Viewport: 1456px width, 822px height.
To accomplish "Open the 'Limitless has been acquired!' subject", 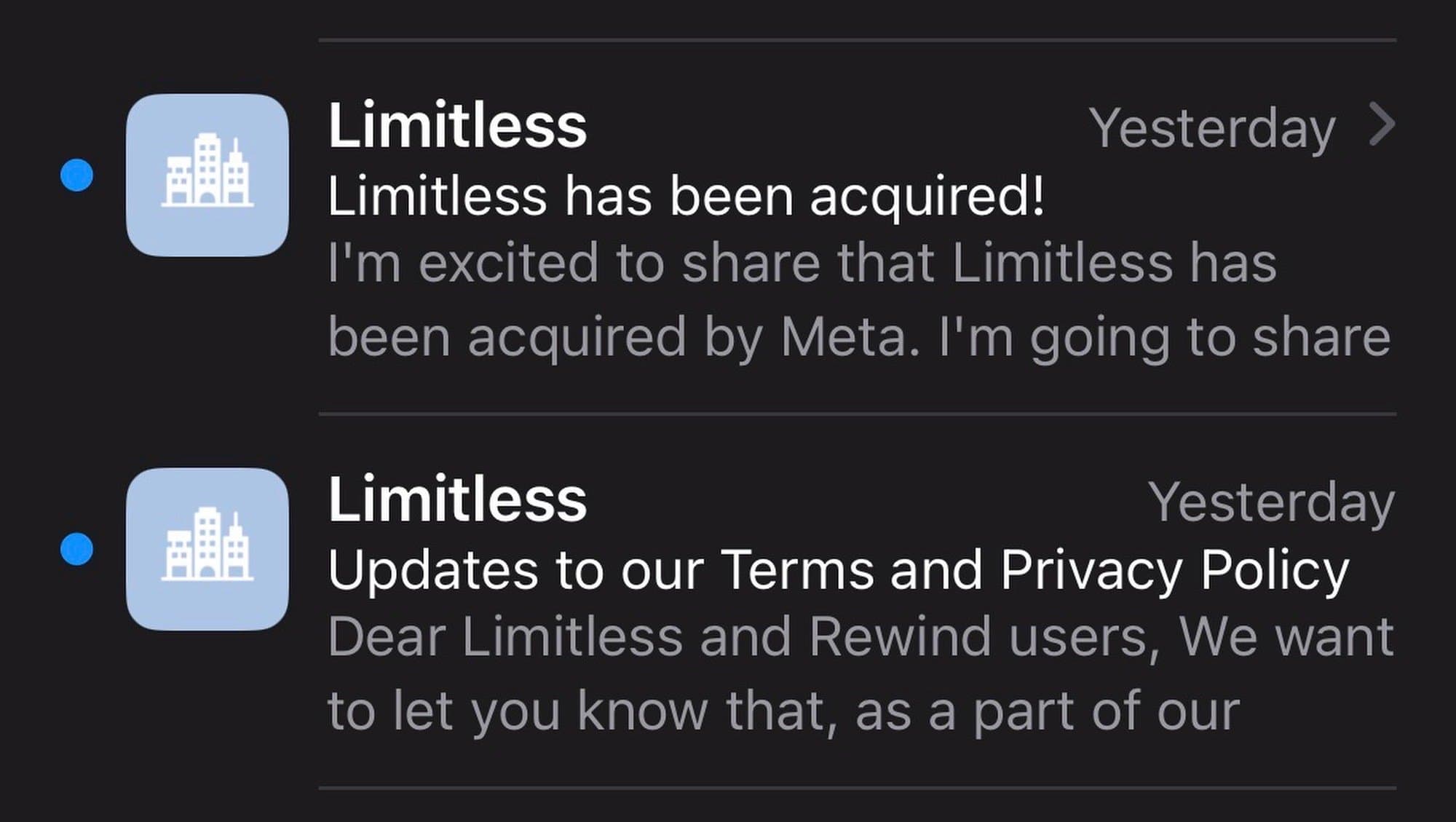I will point(685,197).
